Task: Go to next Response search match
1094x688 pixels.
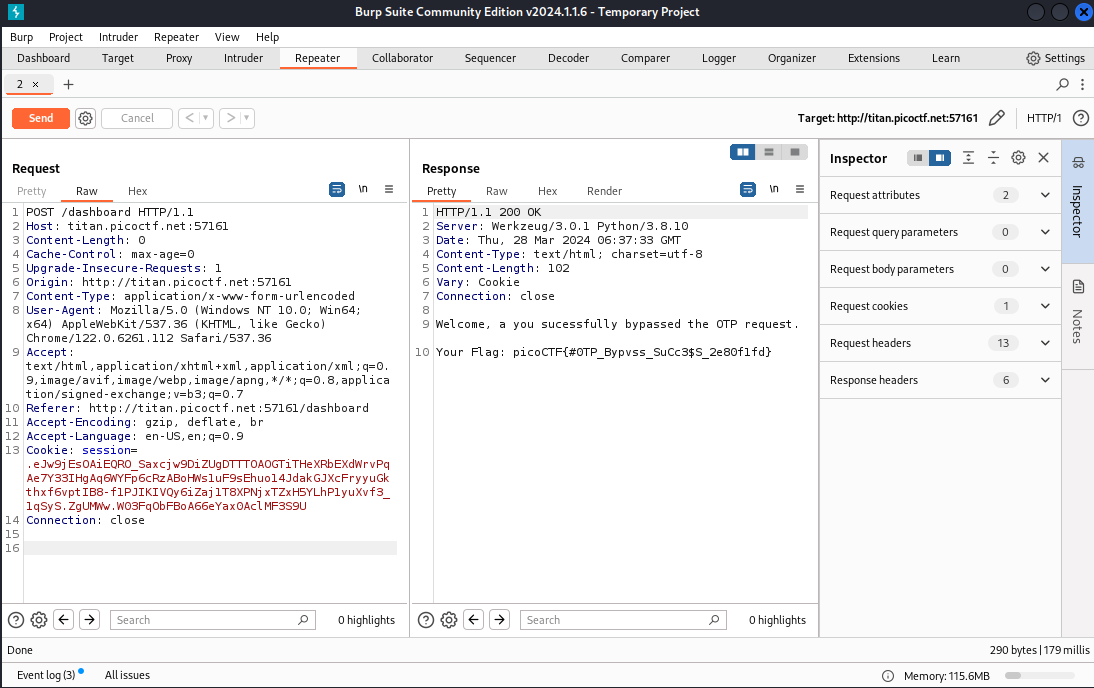Action: click(500, 620)
